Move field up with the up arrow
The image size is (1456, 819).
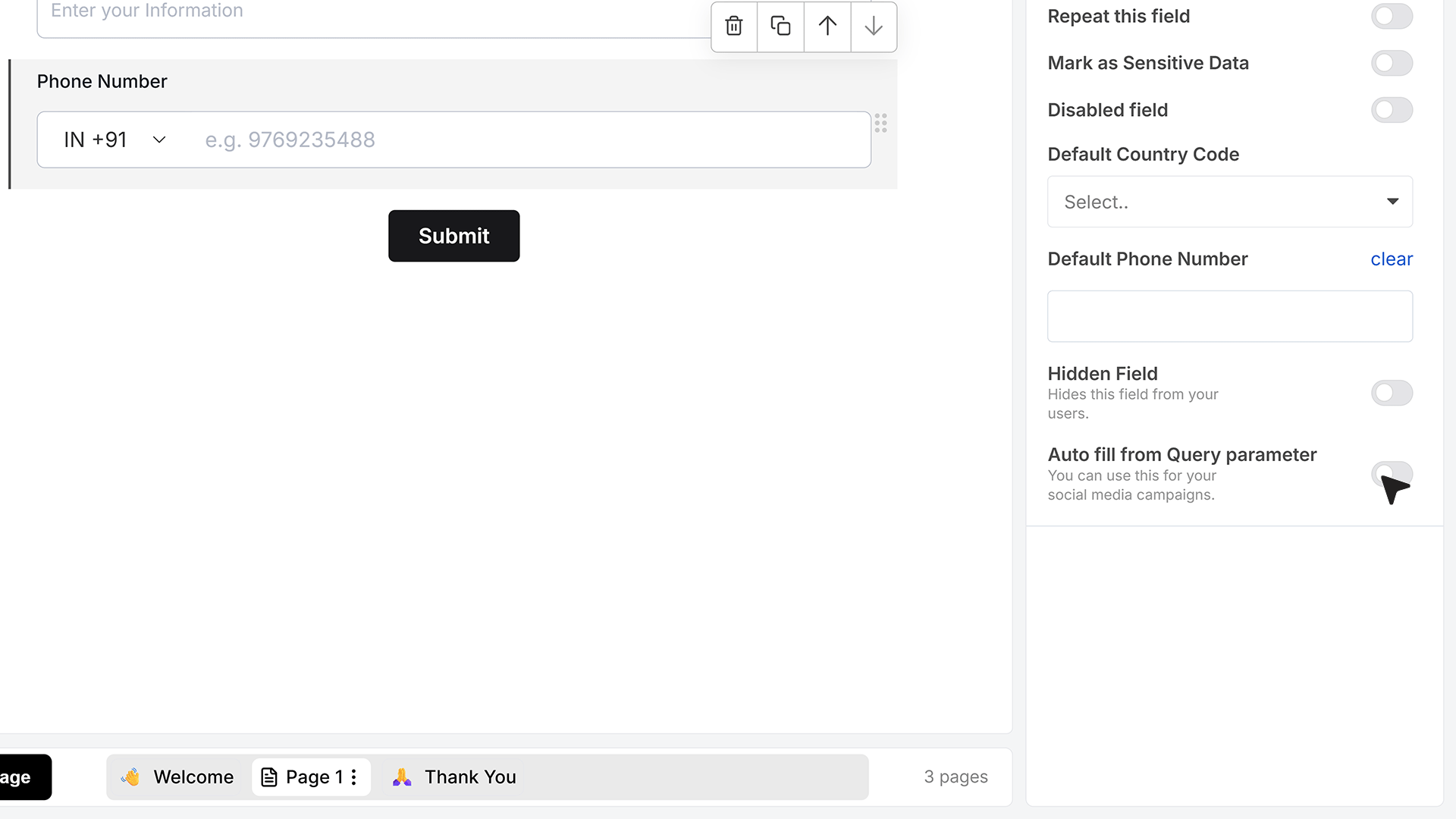827,26
